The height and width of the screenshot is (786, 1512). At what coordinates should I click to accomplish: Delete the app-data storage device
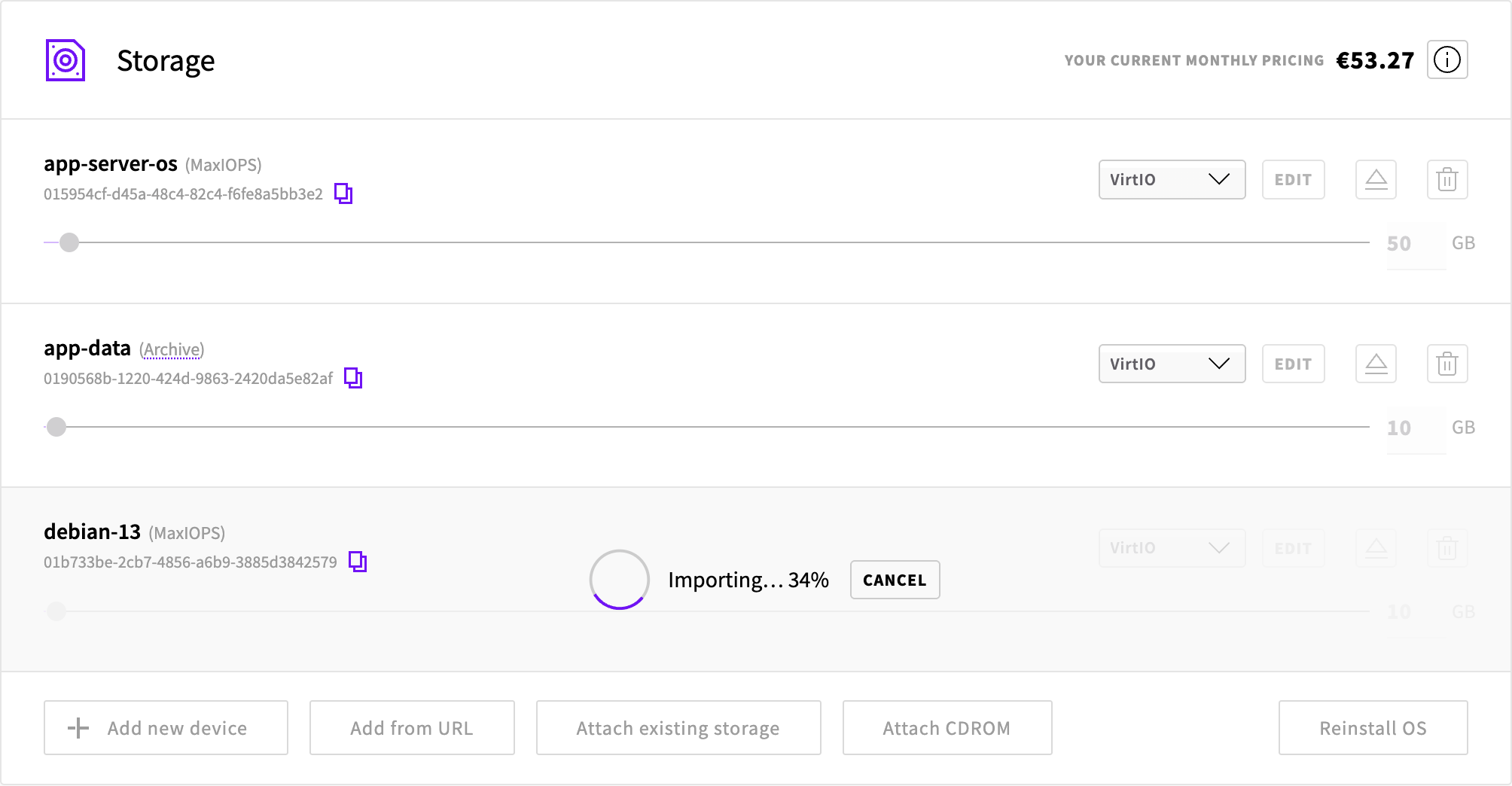1447,364
